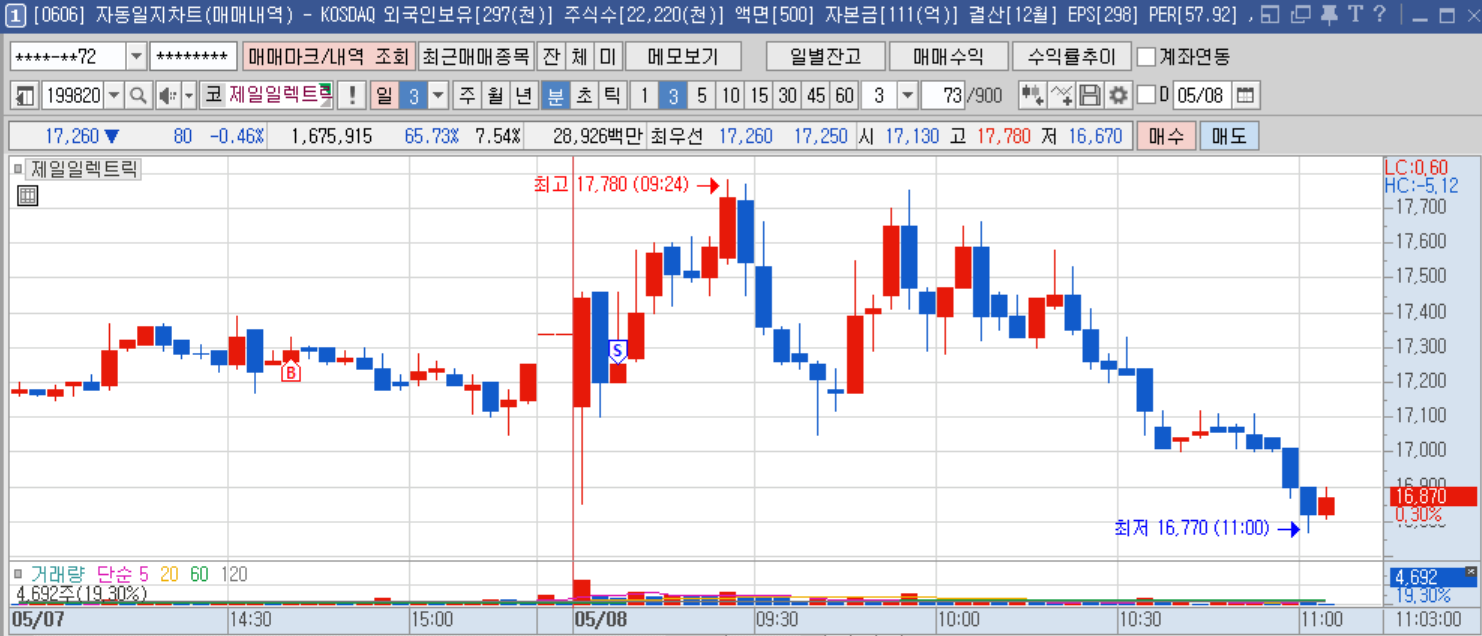This screenshot has height=636, width=1482.
Task: Select the 15 minute interval
Action: [x=760, y=96]
